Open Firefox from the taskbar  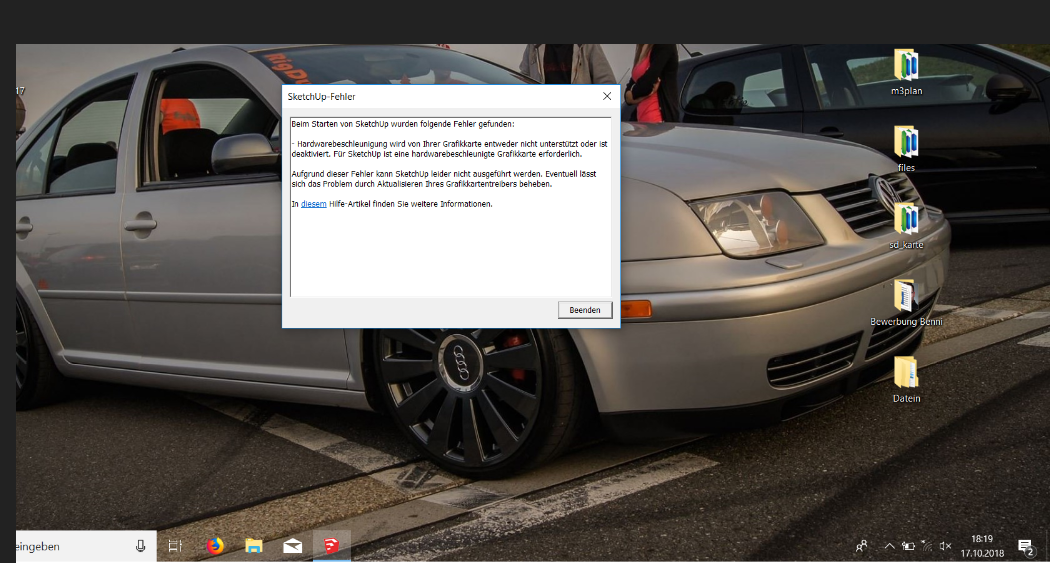[x=215, y=546]
